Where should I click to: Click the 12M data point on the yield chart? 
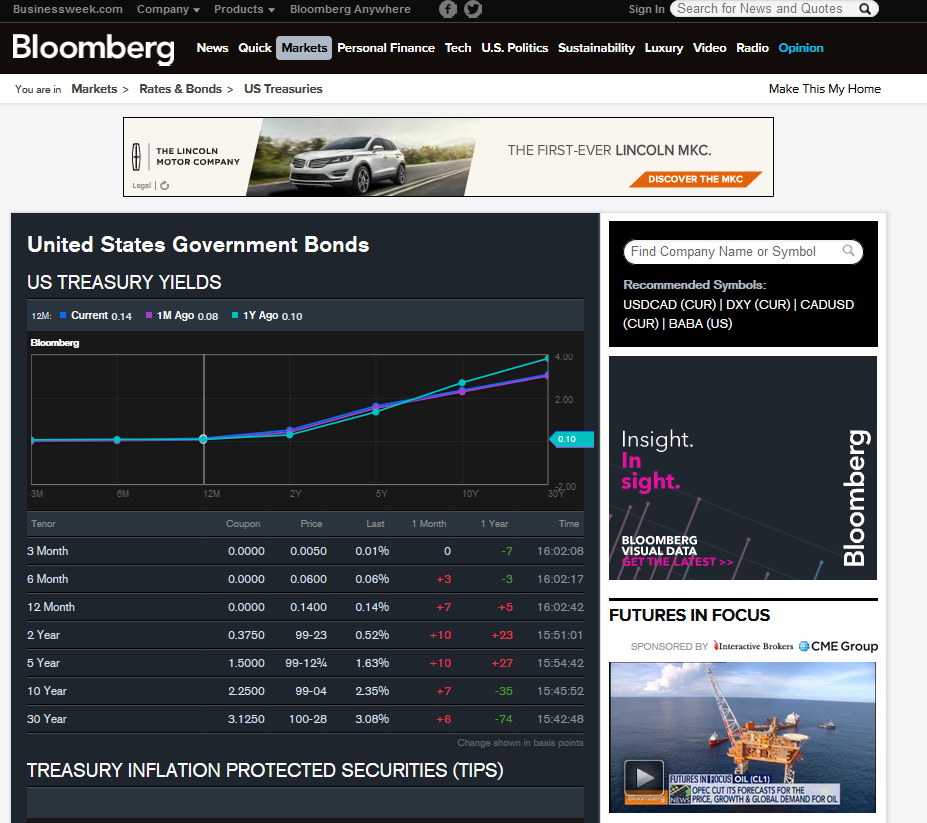[203, 439]
